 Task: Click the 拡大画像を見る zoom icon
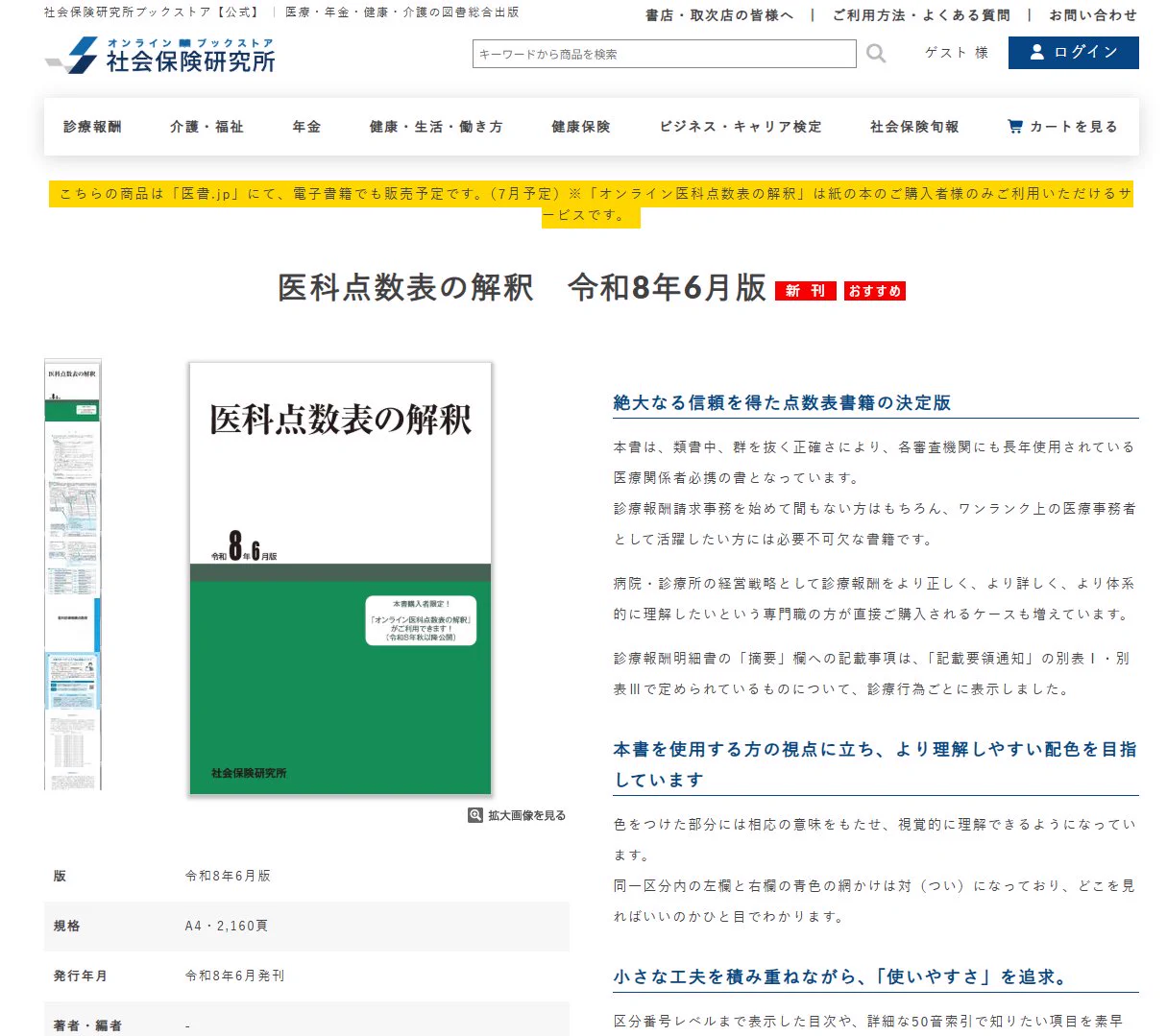475,815
